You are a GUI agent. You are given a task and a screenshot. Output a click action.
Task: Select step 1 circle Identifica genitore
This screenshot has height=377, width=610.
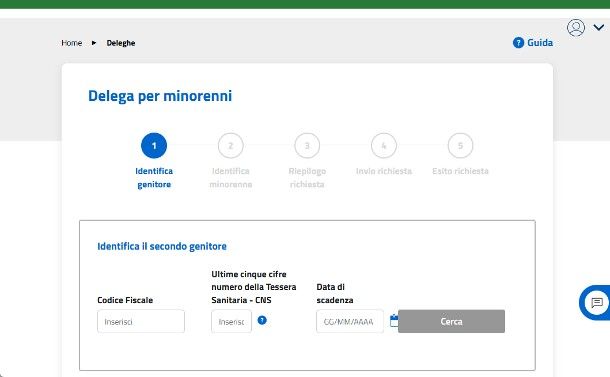[154, 146]
